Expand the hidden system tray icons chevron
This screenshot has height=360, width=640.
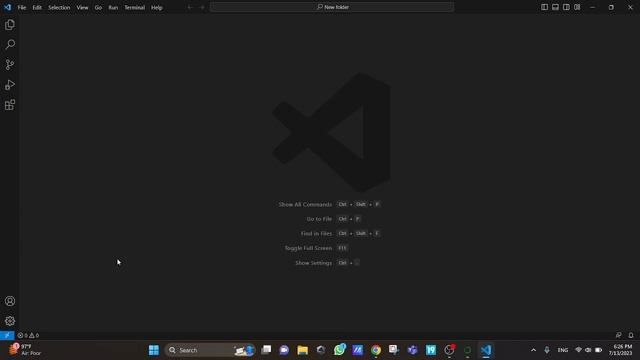[x=533, y=350]
